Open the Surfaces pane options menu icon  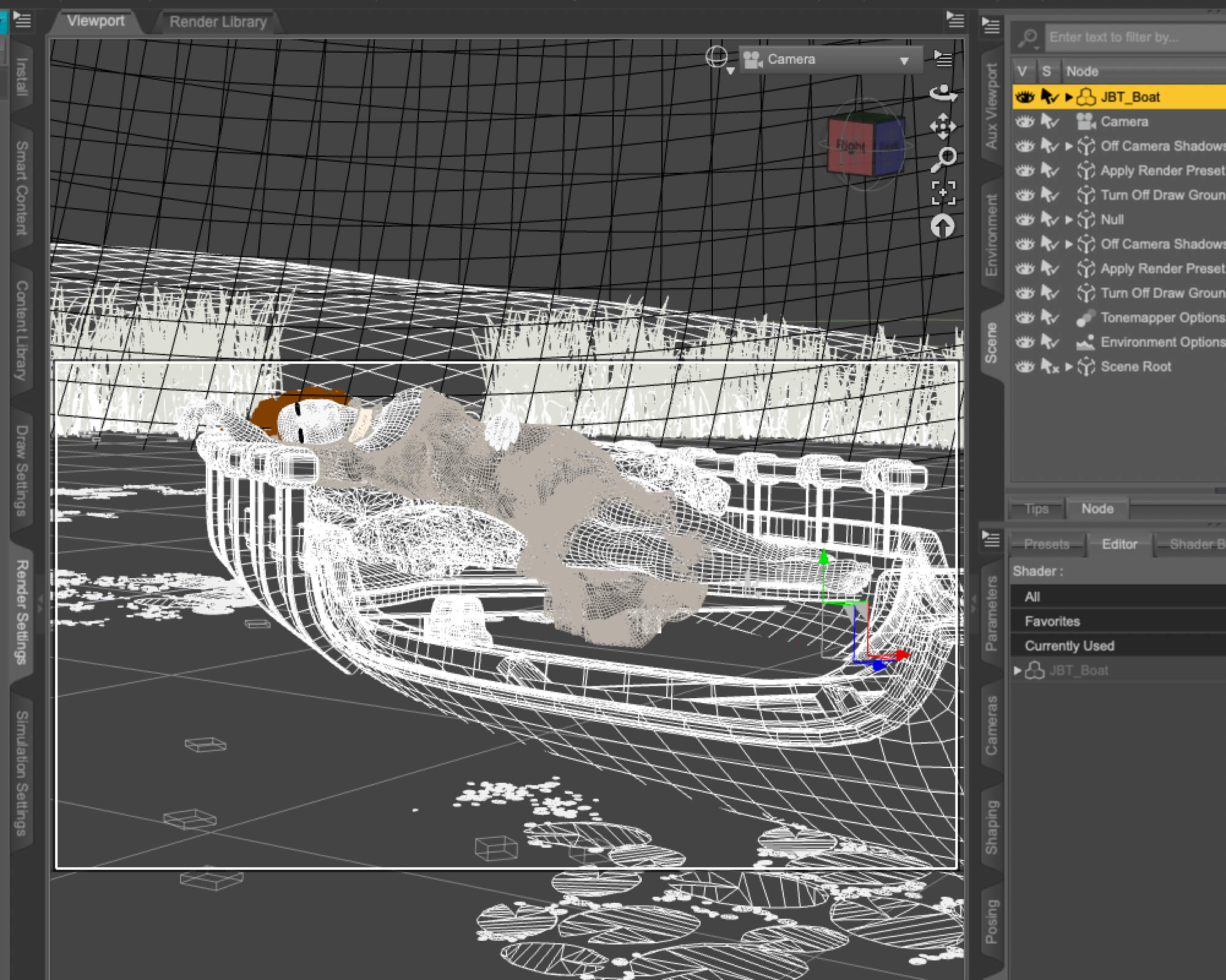point(991,539)
